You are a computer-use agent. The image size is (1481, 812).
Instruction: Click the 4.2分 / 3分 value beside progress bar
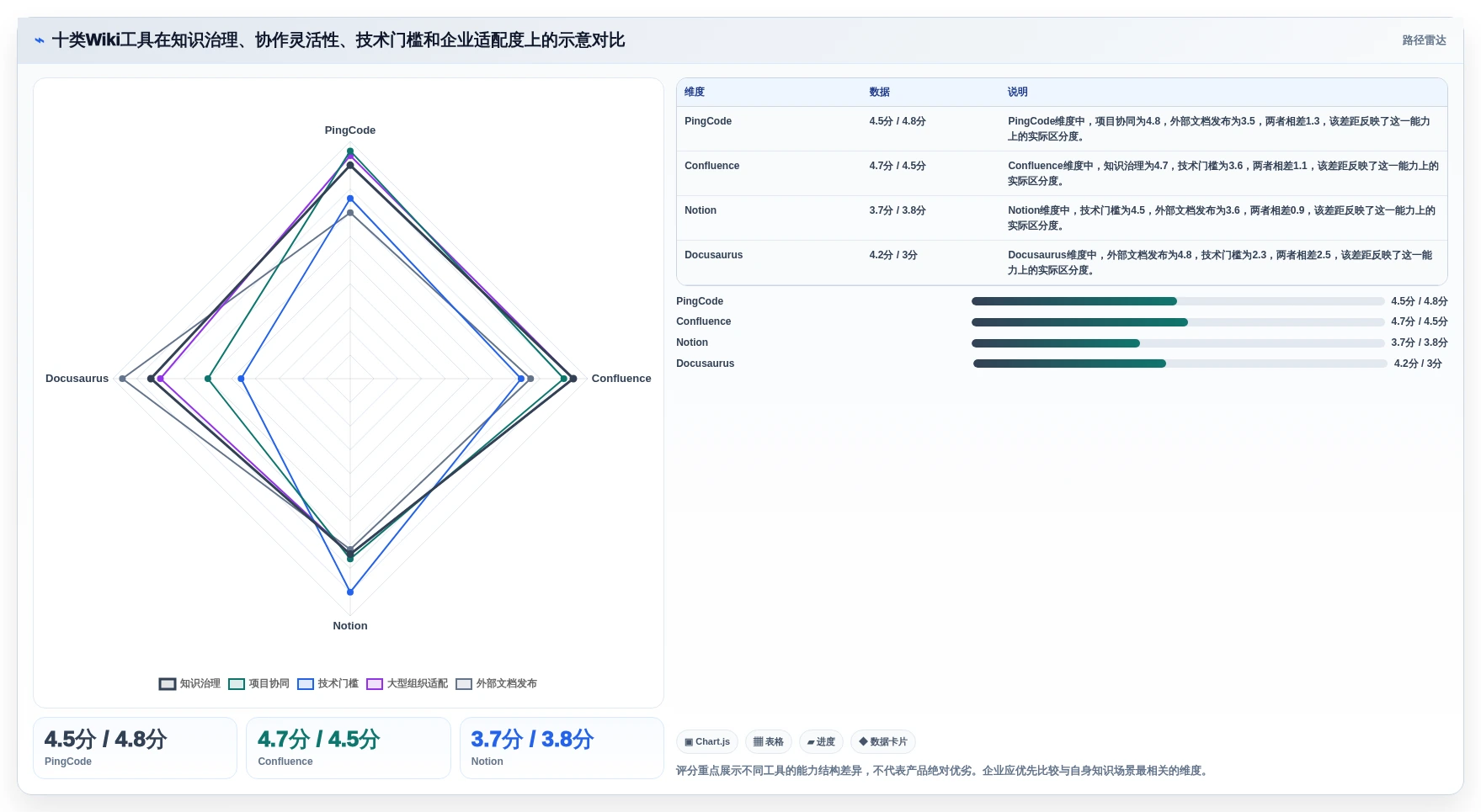coord(1418,364)
